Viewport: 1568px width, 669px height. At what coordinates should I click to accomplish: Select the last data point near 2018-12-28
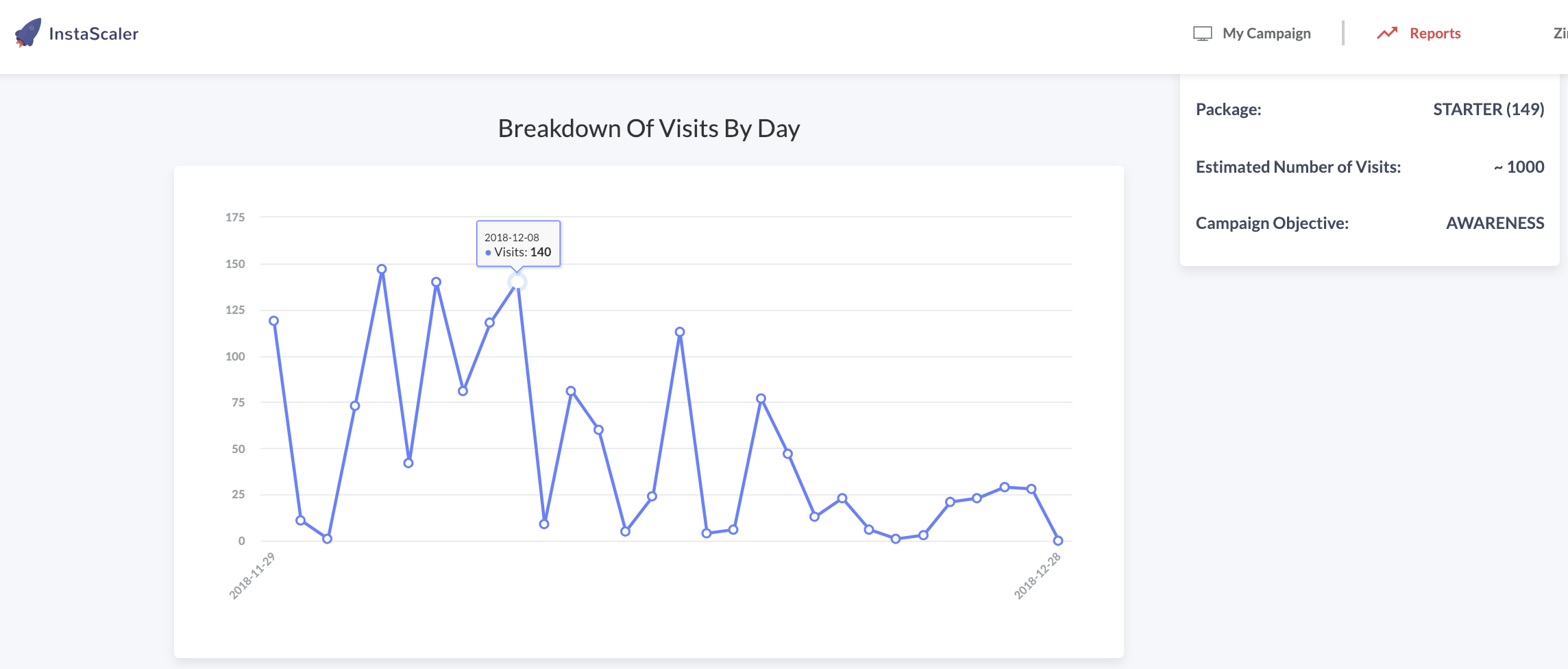[1057, 540]
